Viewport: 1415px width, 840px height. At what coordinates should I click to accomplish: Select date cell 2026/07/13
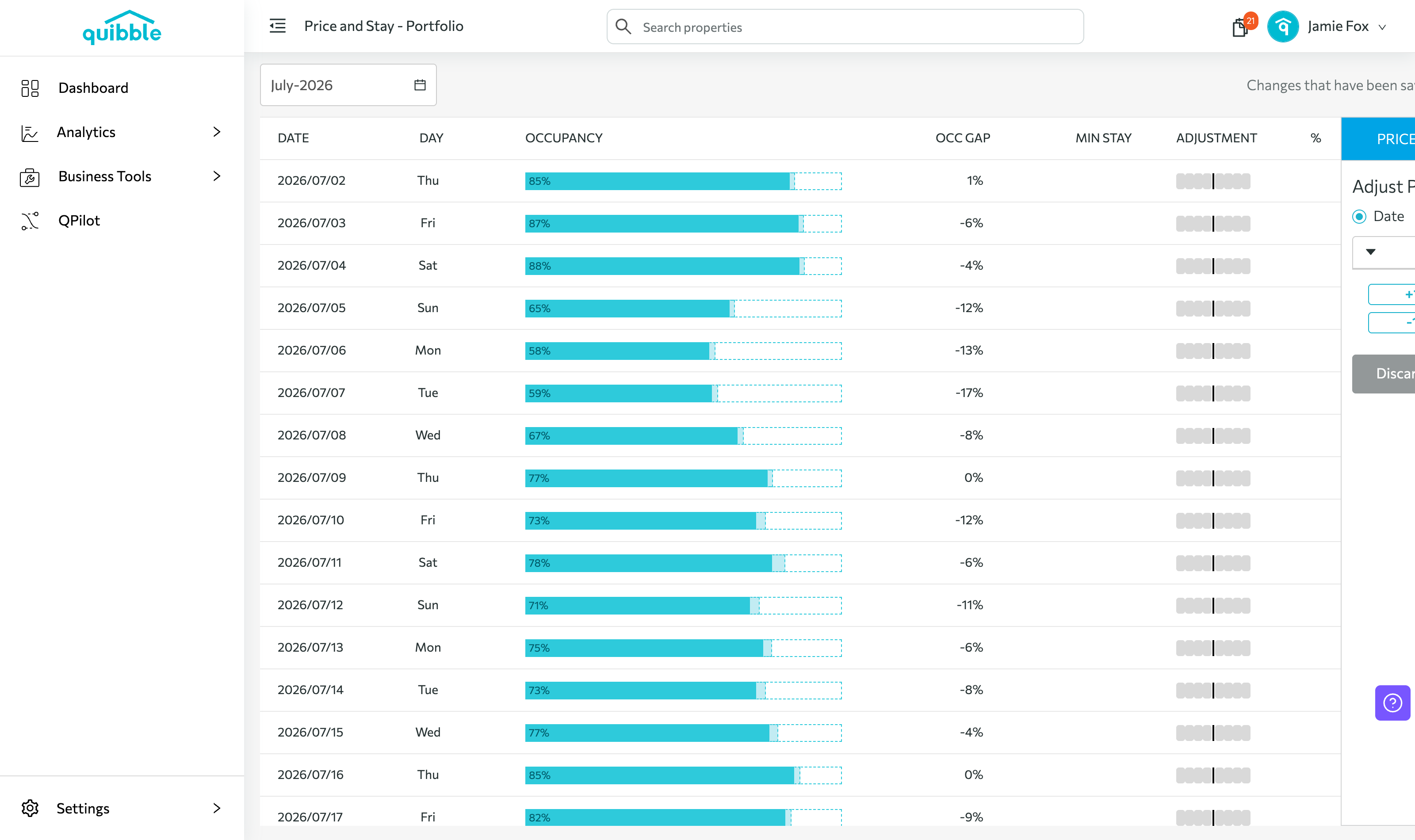[x=310, y=648]
